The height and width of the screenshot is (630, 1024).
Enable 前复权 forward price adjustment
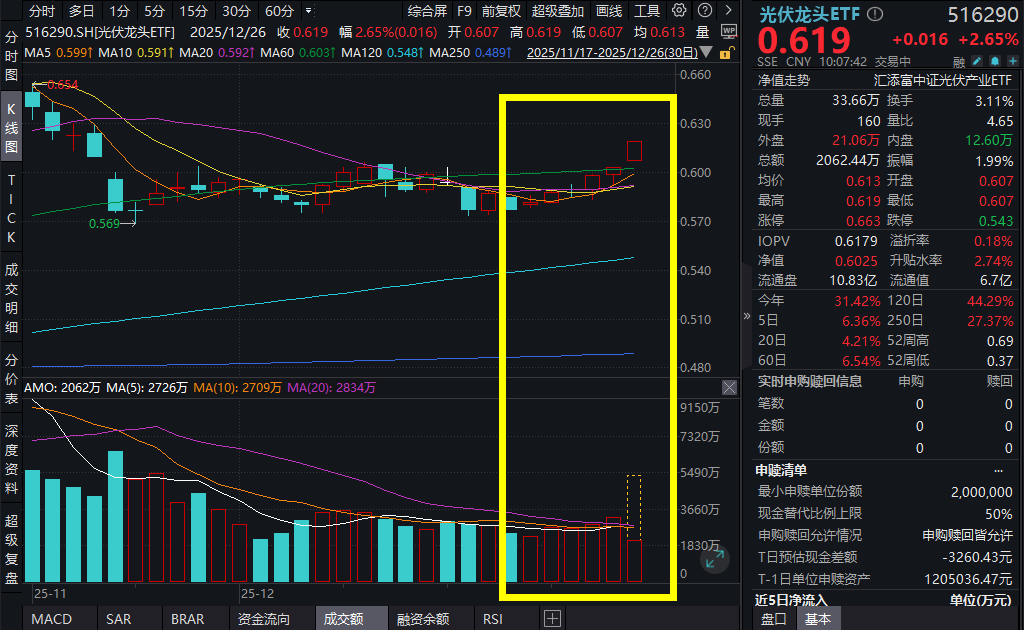pyautogui.click(x=500, y=11)
